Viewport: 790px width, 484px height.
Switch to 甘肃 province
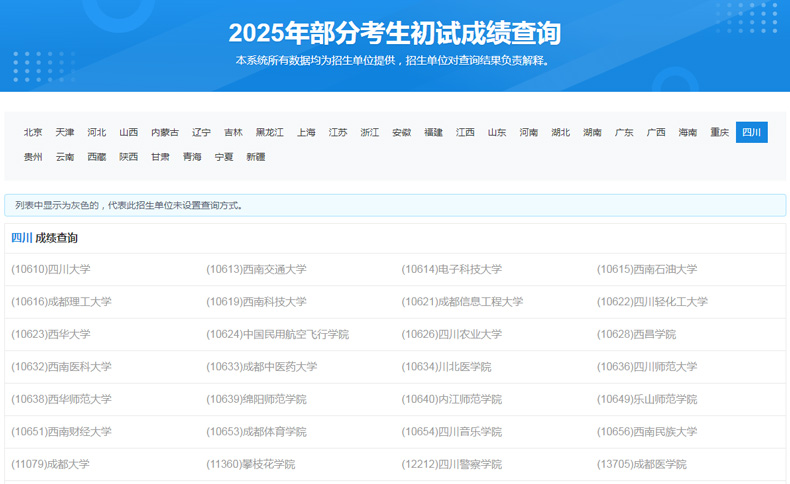tap(160, 157)
